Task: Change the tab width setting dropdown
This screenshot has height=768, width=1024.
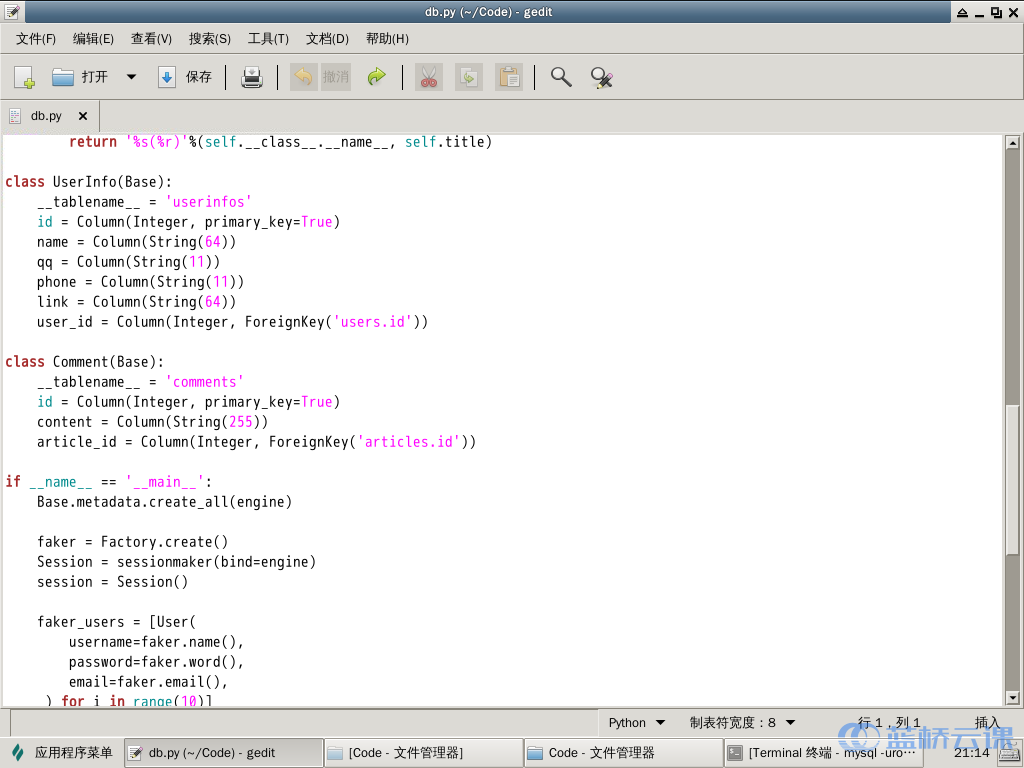Action: [x=742, y=722]
